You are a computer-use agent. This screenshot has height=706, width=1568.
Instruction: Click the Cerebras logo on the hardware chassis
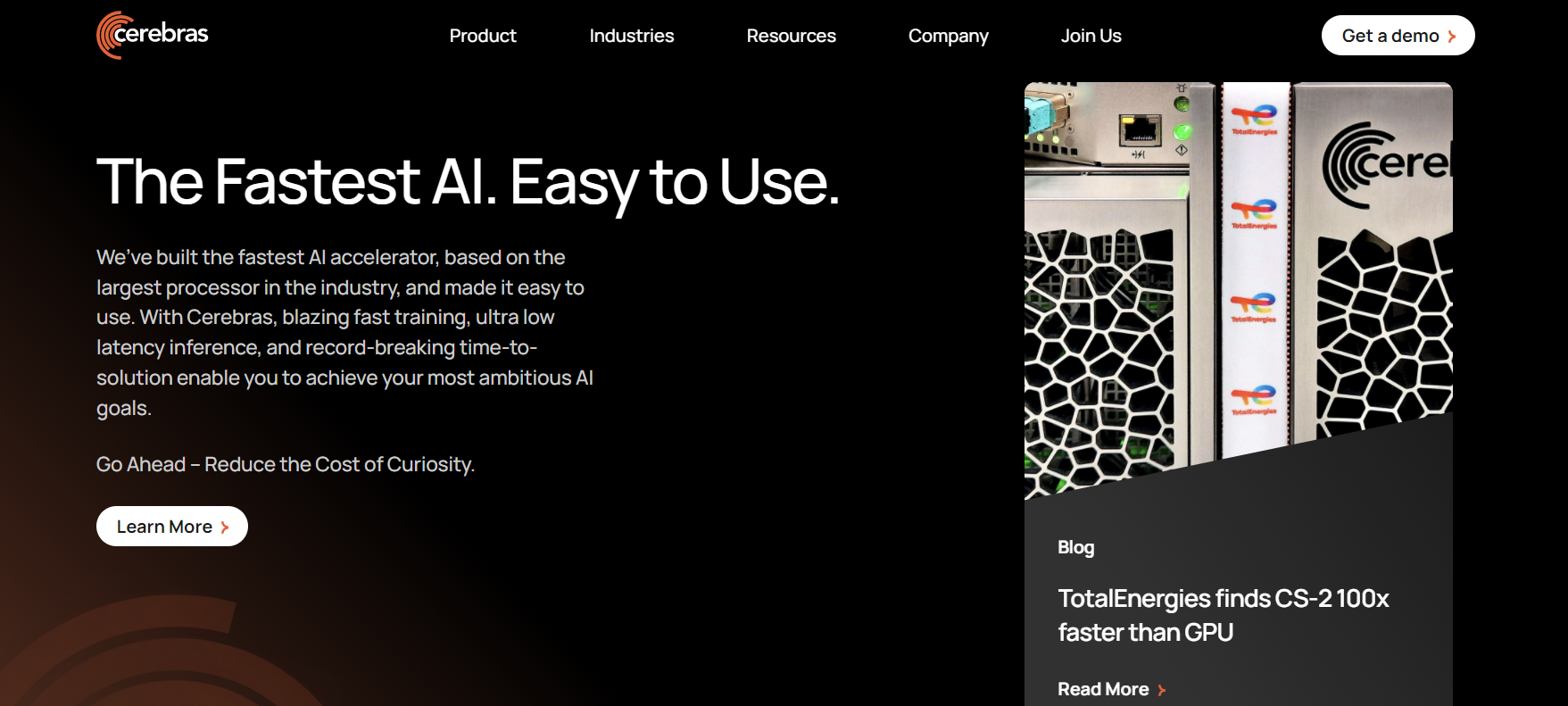(x=1385, y=165)
